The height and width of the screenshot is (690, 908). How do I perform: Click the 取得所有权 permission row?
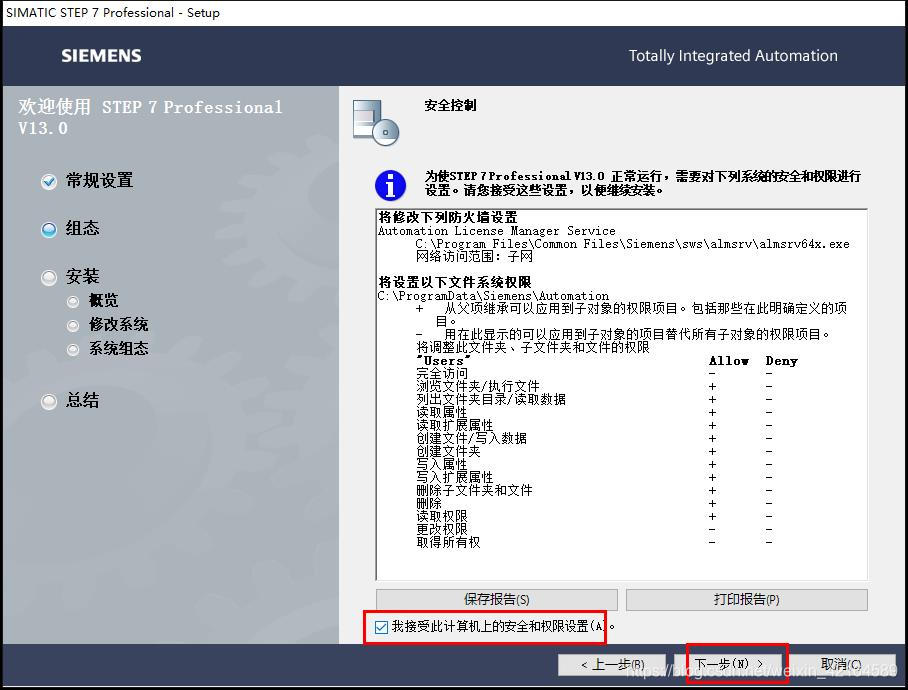tap(595, 542)
